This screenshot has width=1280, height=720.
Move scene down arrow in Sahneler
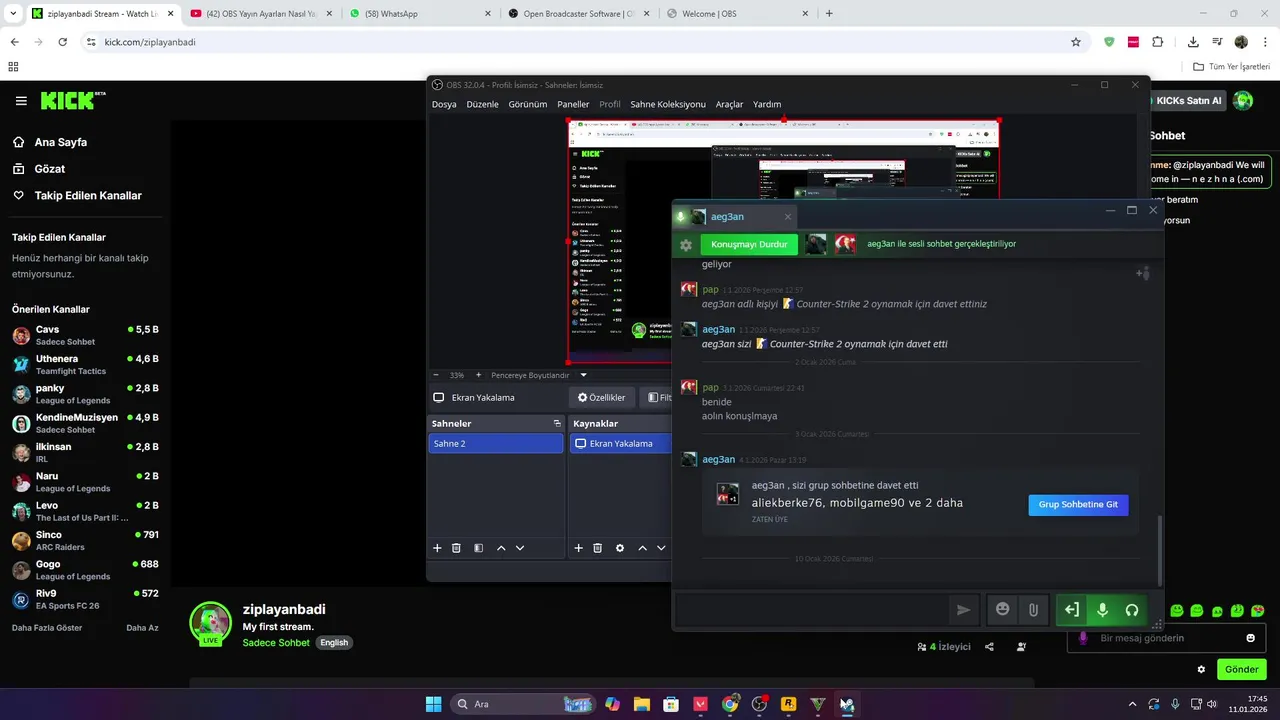tap(519, 548)
